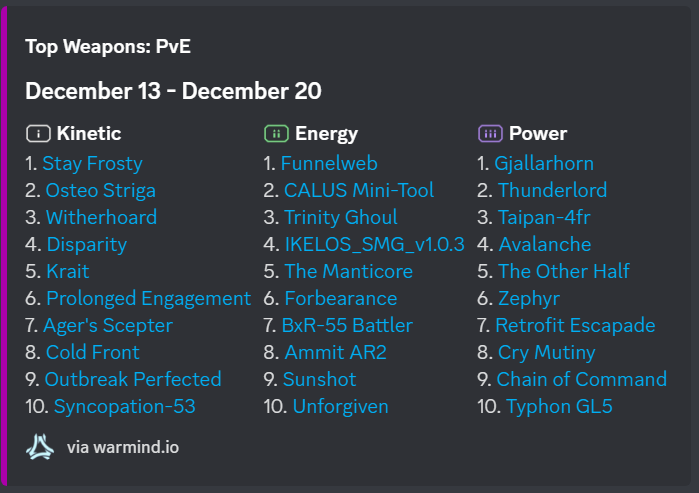Click the Energy ammo slot icon

coord(276,134)
